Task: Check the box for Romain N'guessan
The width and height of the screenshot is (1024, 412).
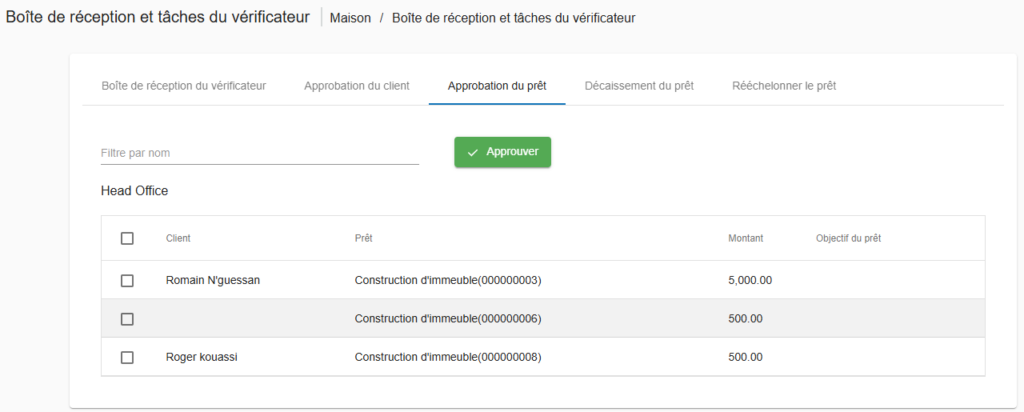Action: point(127,281)
